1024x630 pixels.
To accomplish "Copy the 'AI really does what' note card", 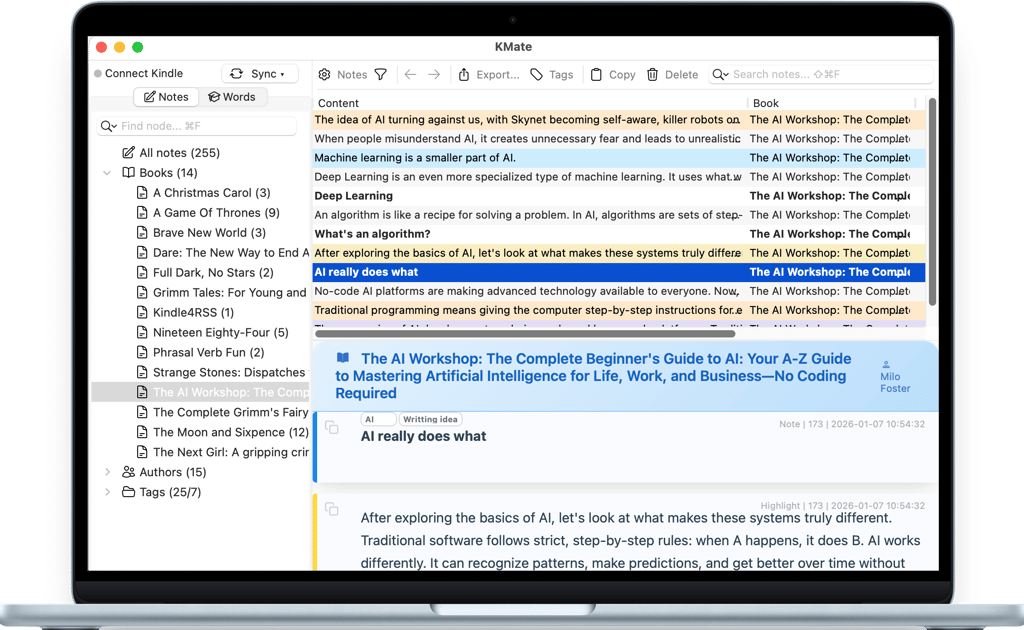I will pos(332,428).
